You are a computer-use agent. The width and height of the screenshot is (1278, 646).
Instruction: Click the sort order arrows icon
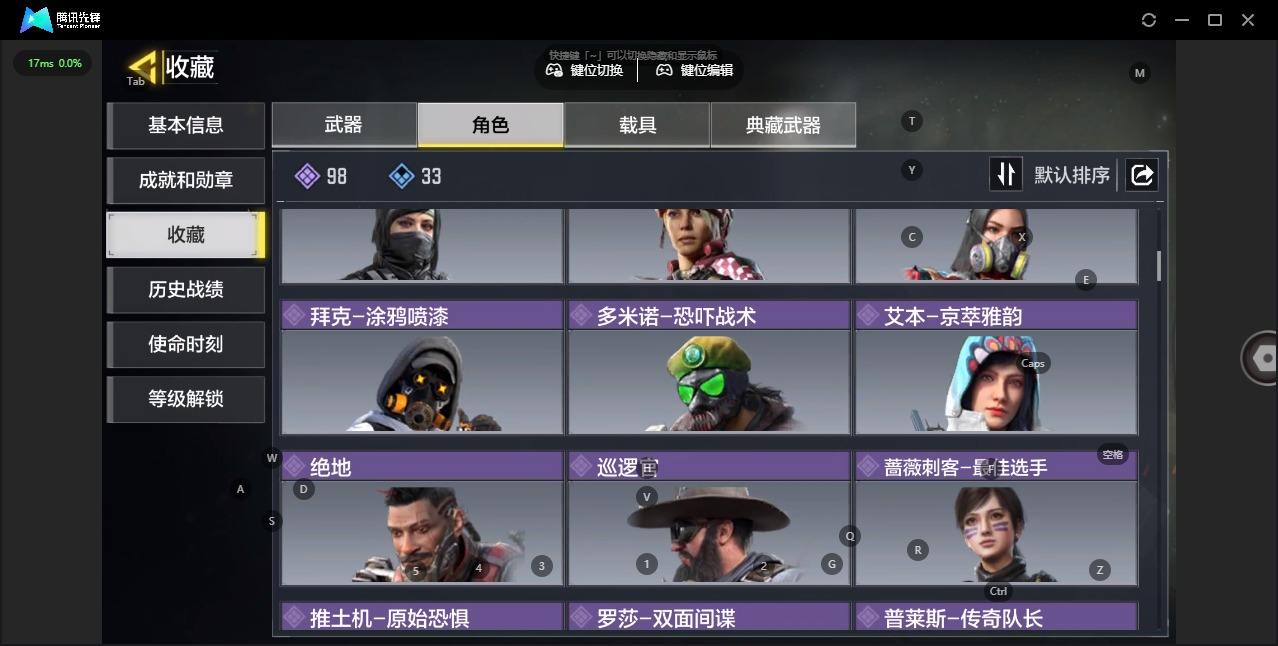click(x=1005, y=175)
